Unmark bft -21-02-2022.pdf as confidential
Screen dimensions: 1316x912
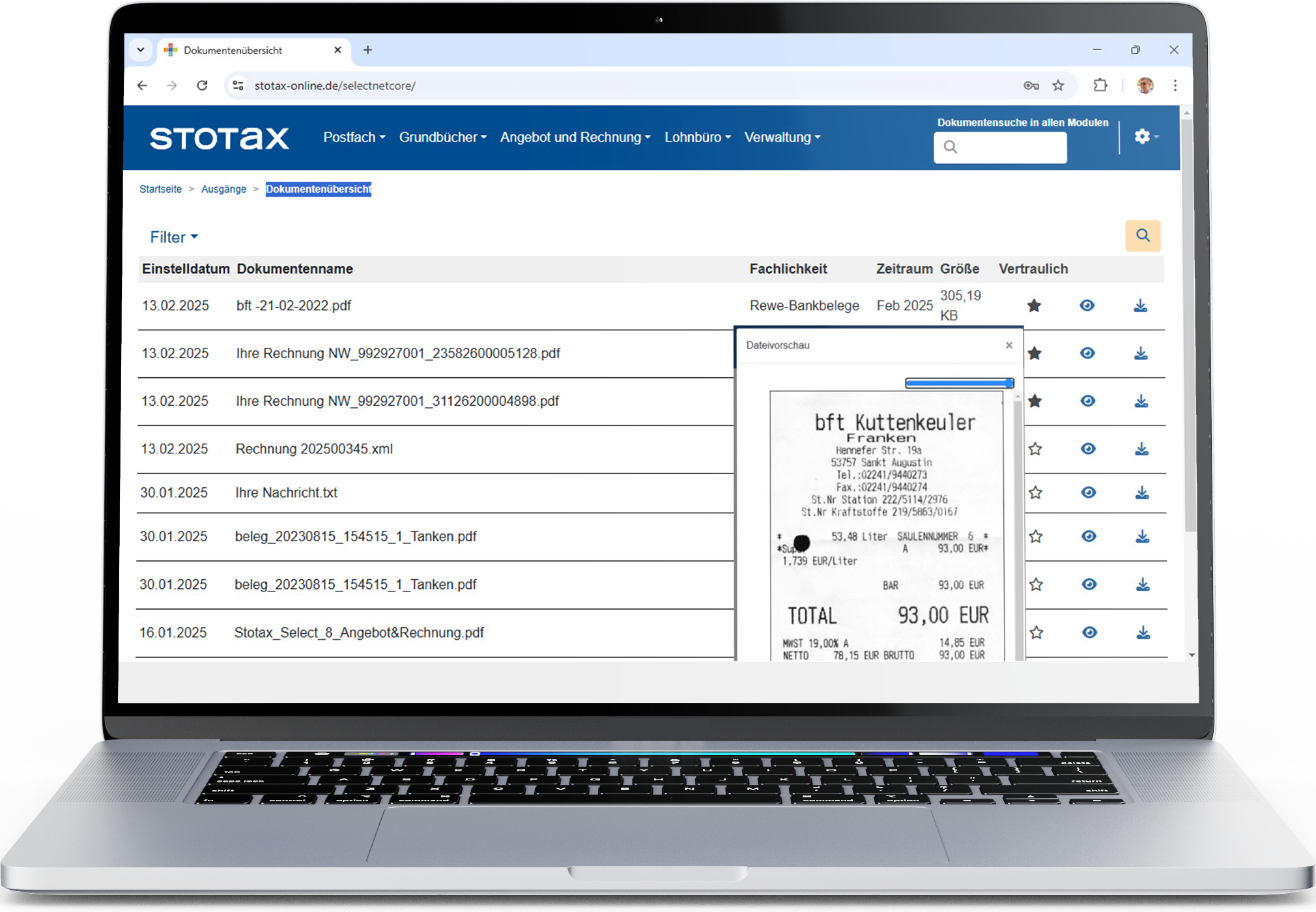[x=1034, y=306]
